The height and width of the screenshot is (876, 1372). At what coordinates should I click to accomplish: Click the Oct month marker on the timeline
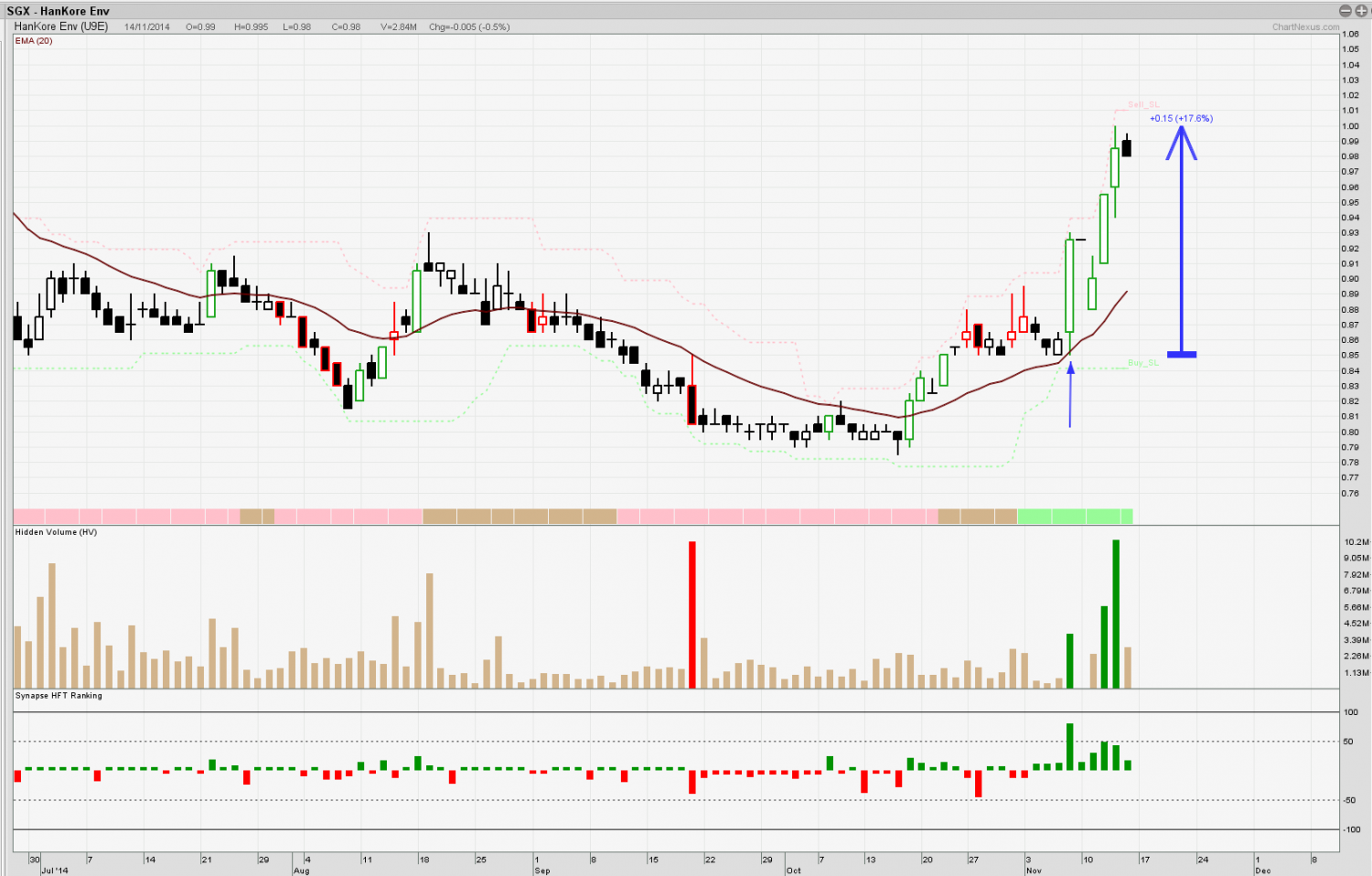coord(793,871)
